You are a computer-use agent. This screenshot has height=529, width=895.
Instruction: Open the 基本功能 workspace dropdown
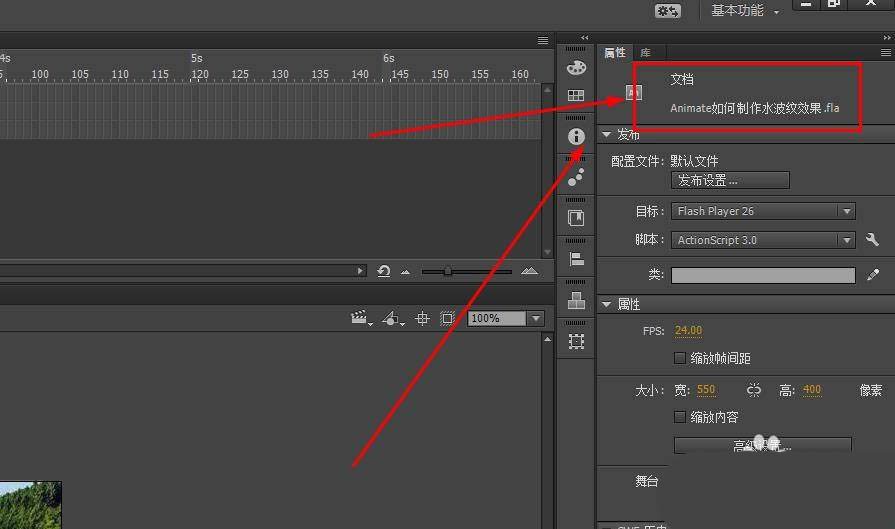[744, 10]
